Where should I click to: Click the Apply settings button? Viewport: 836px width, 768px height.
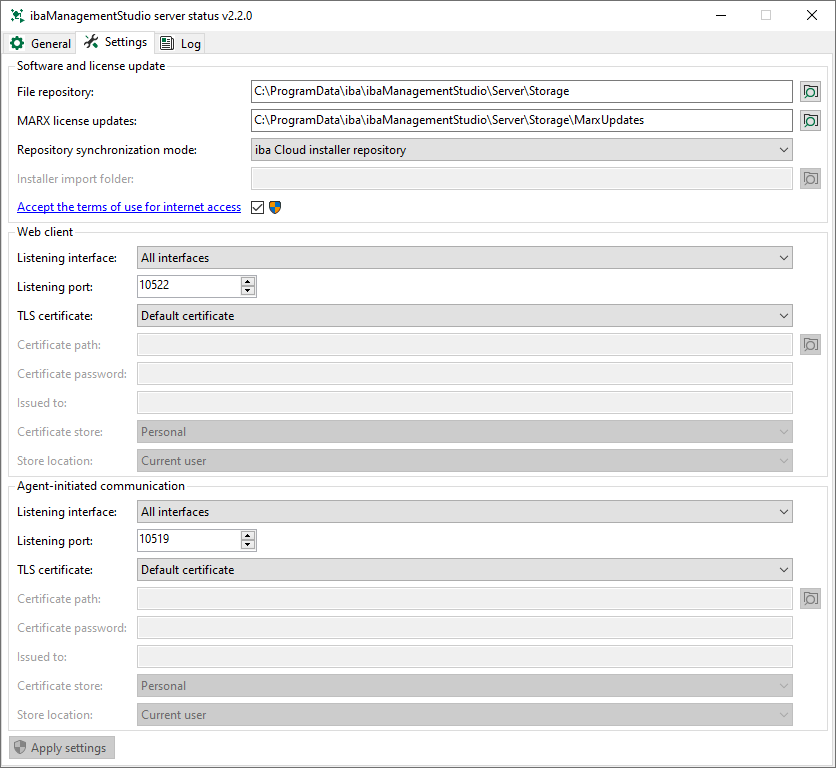point(62,748)
